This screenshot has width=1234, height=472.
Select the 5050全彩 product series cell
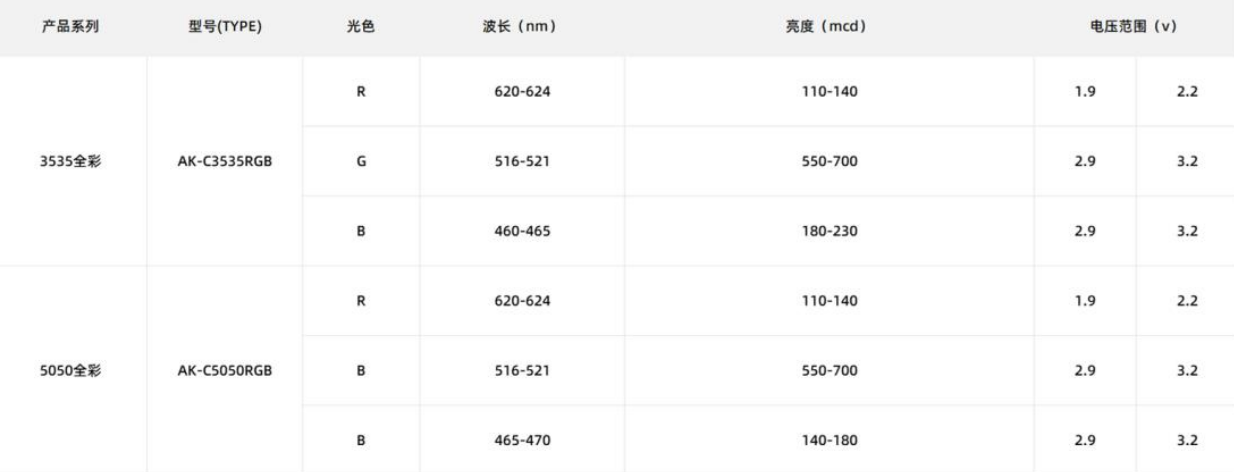[75, 370]
